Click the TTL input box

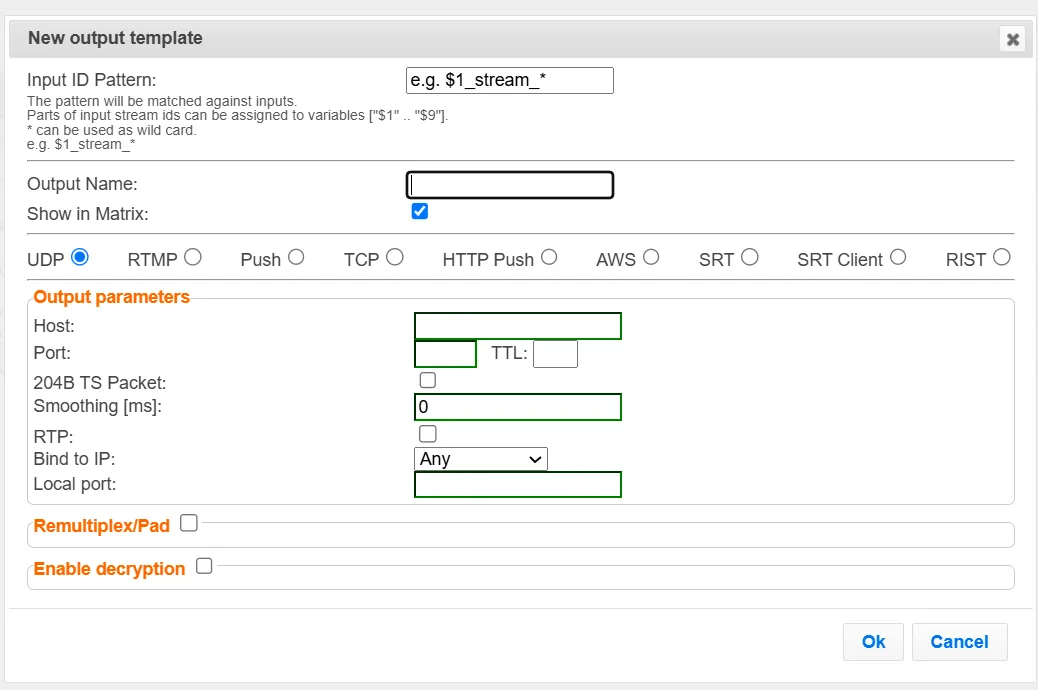coord(555,354)
